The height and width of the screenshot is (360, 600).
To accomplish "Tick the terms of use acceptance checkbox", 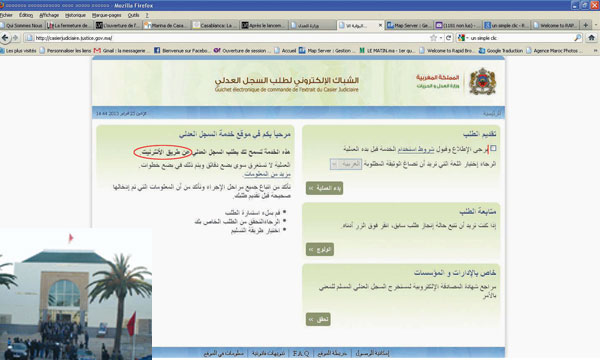I will pyautogui.click(x=493, y=148).
